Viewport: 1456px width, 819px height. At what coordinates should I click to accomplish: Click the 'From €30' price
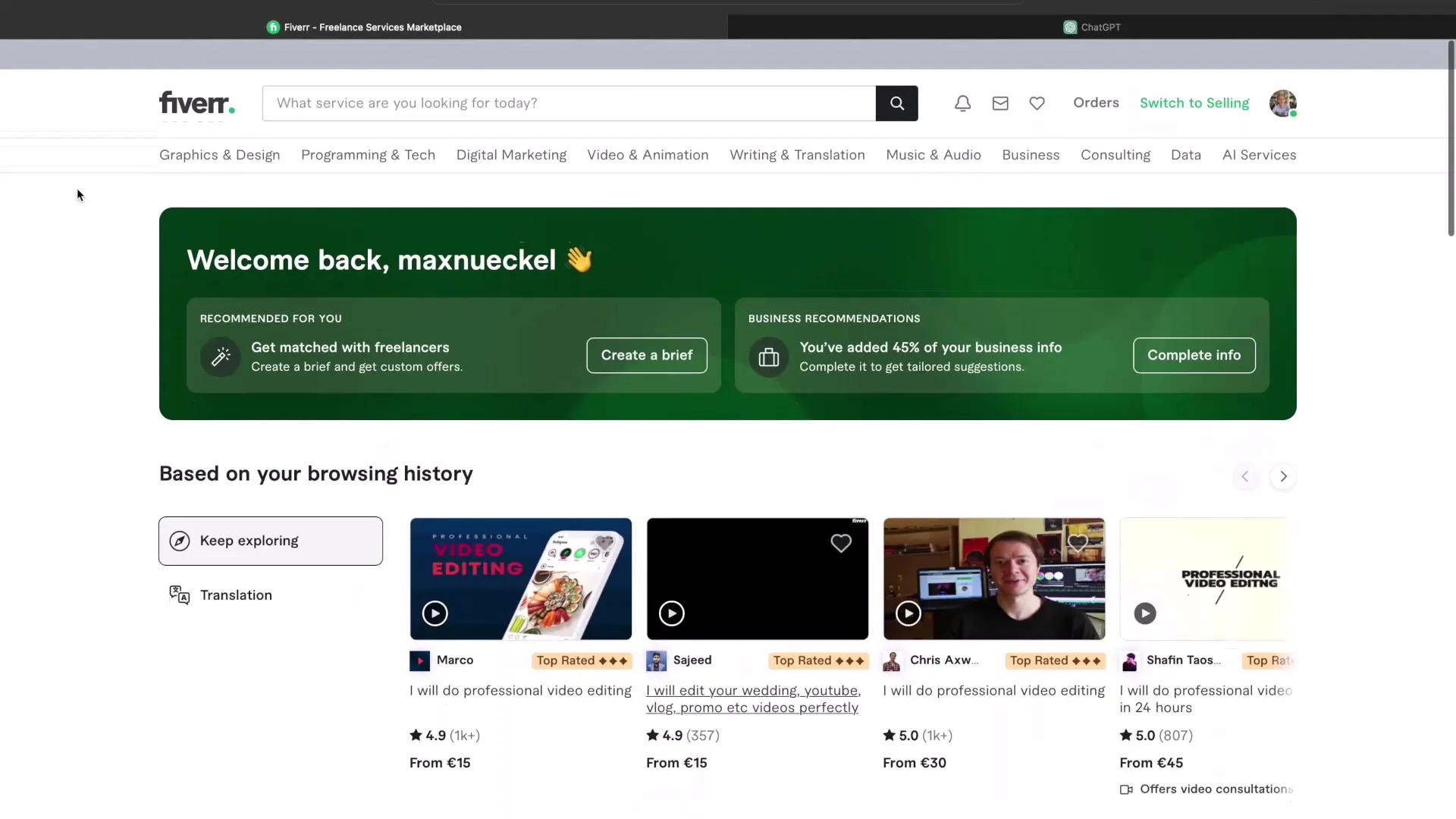coord(914,763)
